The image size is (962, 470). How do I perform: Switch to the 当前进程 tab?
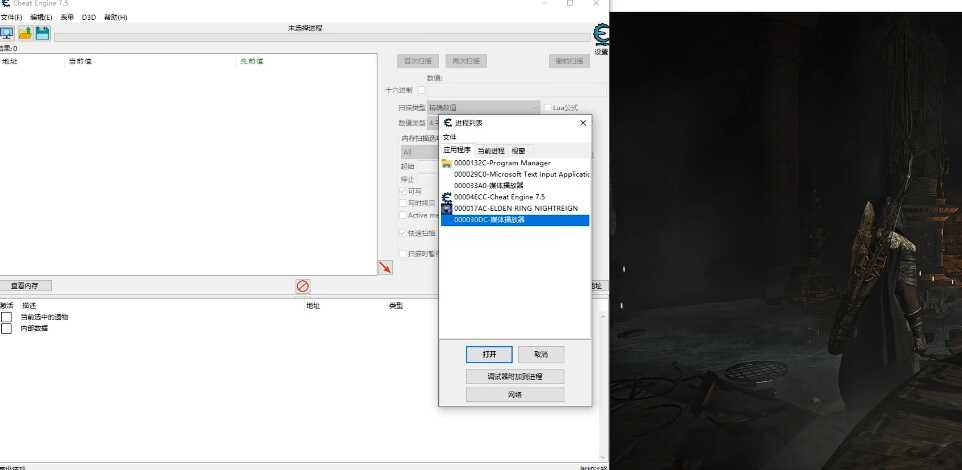(x=491, y=150)
